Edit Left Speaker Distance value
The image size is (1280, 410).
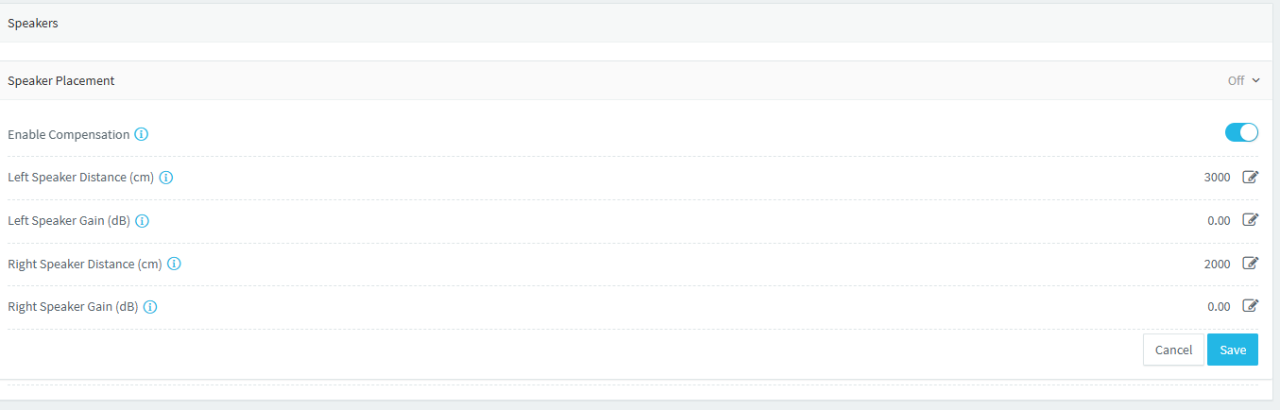tap(1250, 177)
